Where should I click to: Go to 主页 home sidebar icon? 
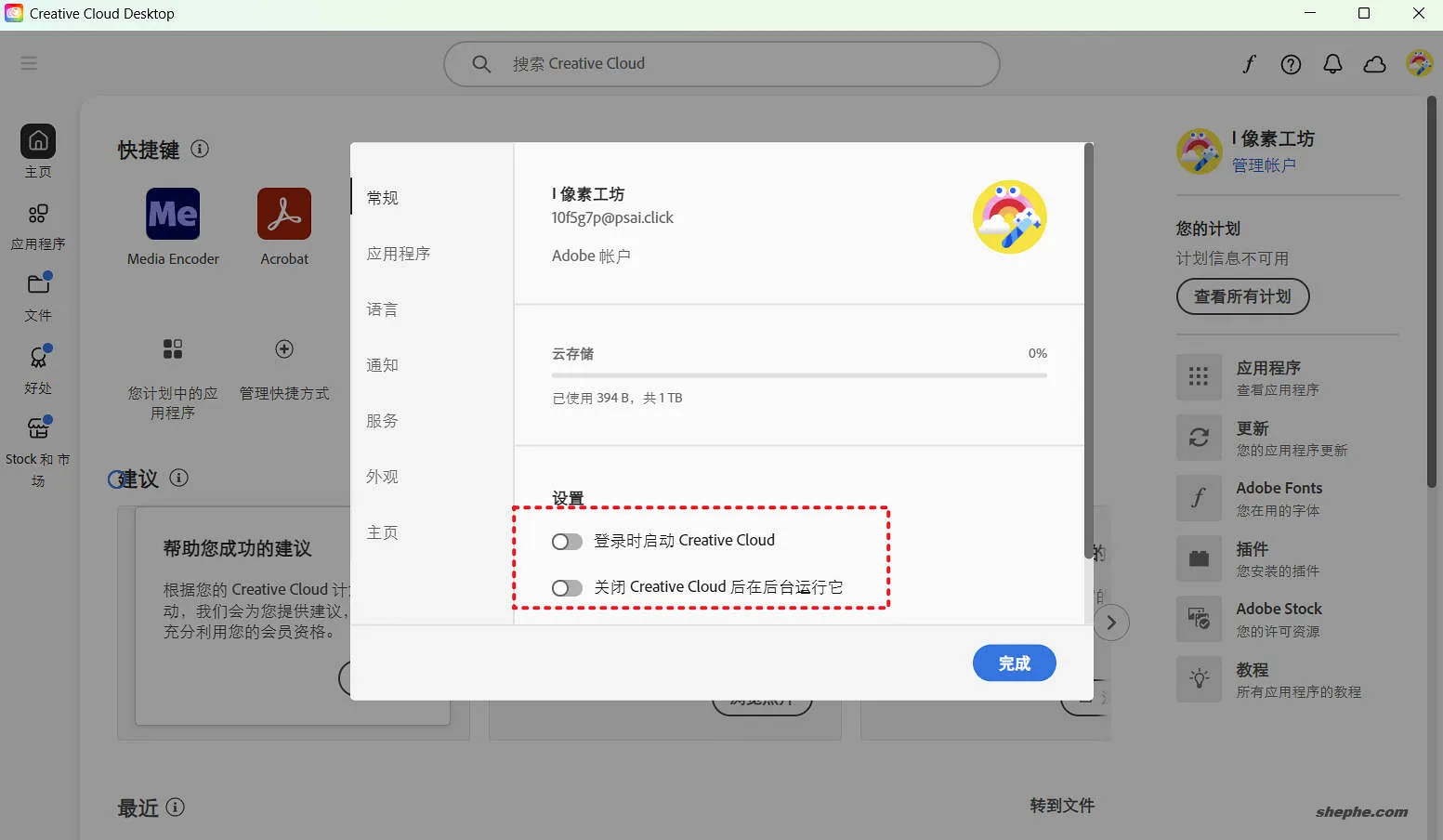tap(38, 141)
